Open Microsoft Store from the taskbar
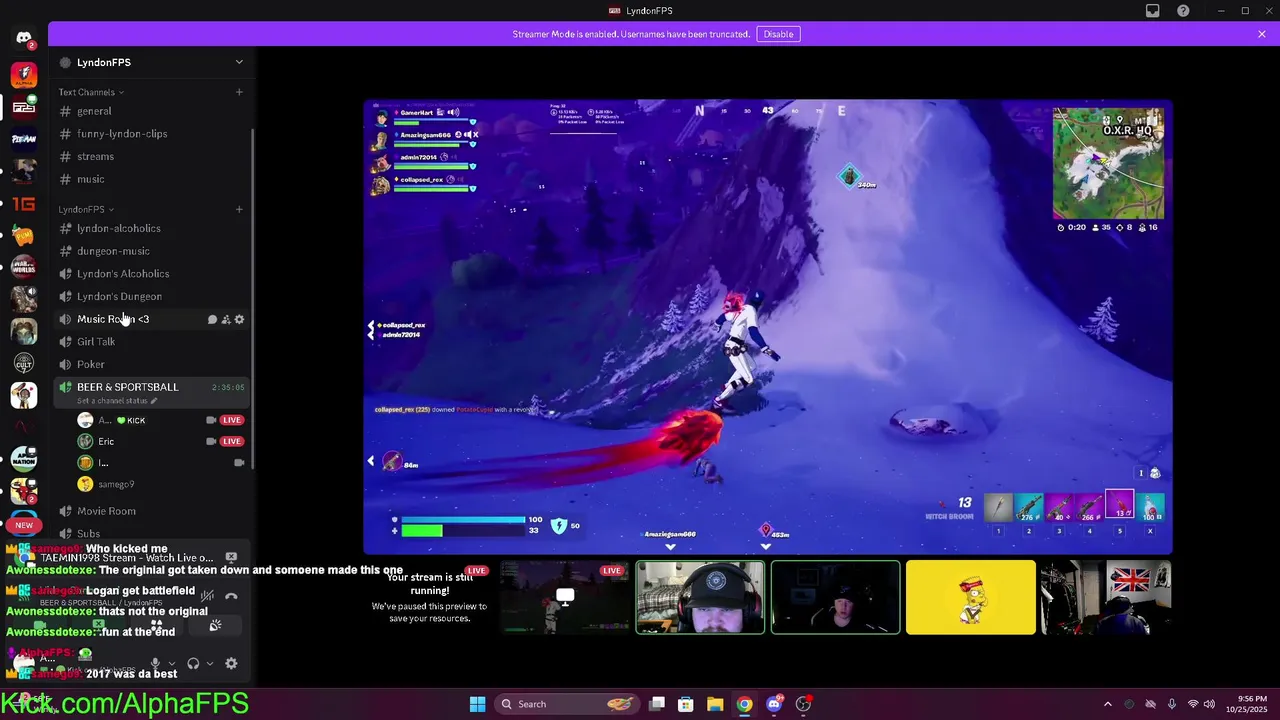This screenshot has height=720, width=1280. tap(686, 704)
